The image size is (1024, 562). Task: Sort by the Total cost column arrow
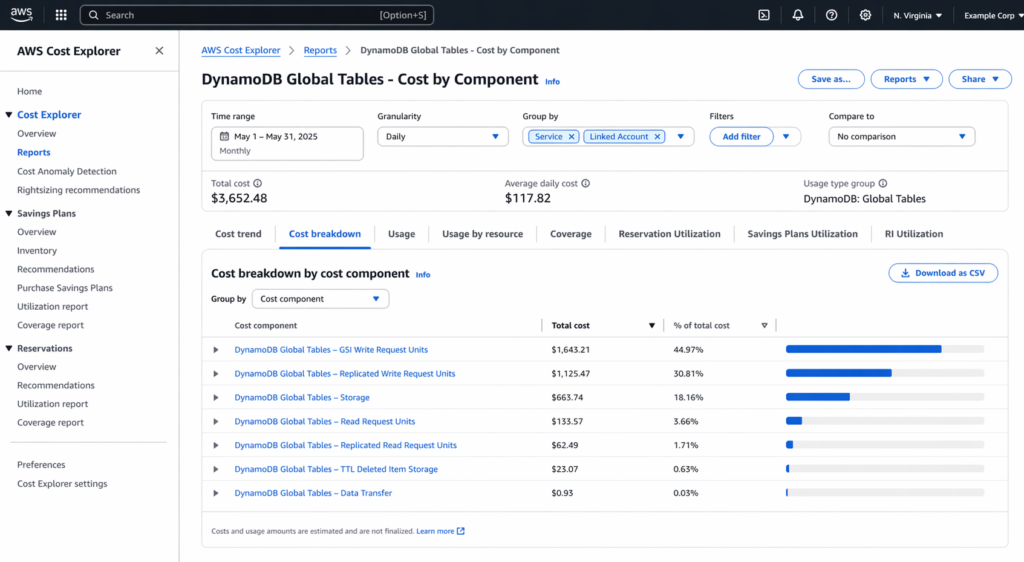click(652, 326)
